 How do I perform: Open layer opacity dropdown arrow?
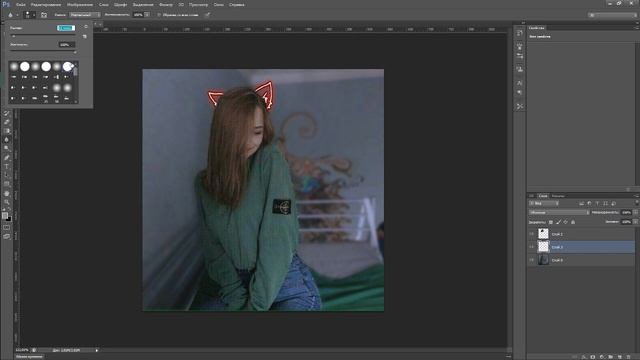click(x=636, y=213)
